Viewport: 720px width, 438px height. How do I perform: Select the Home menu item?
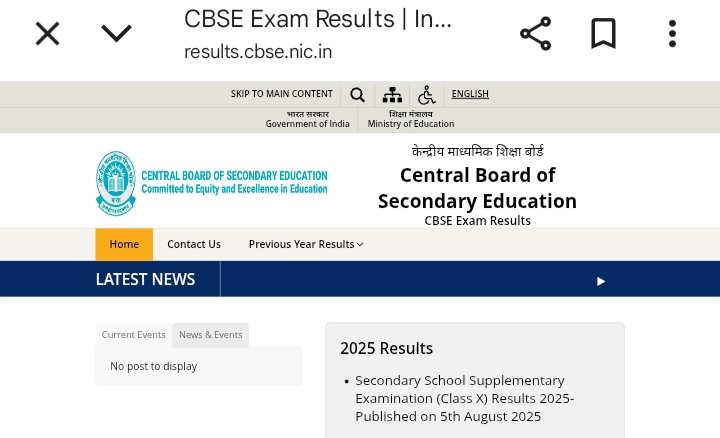[x=124, y=244]
